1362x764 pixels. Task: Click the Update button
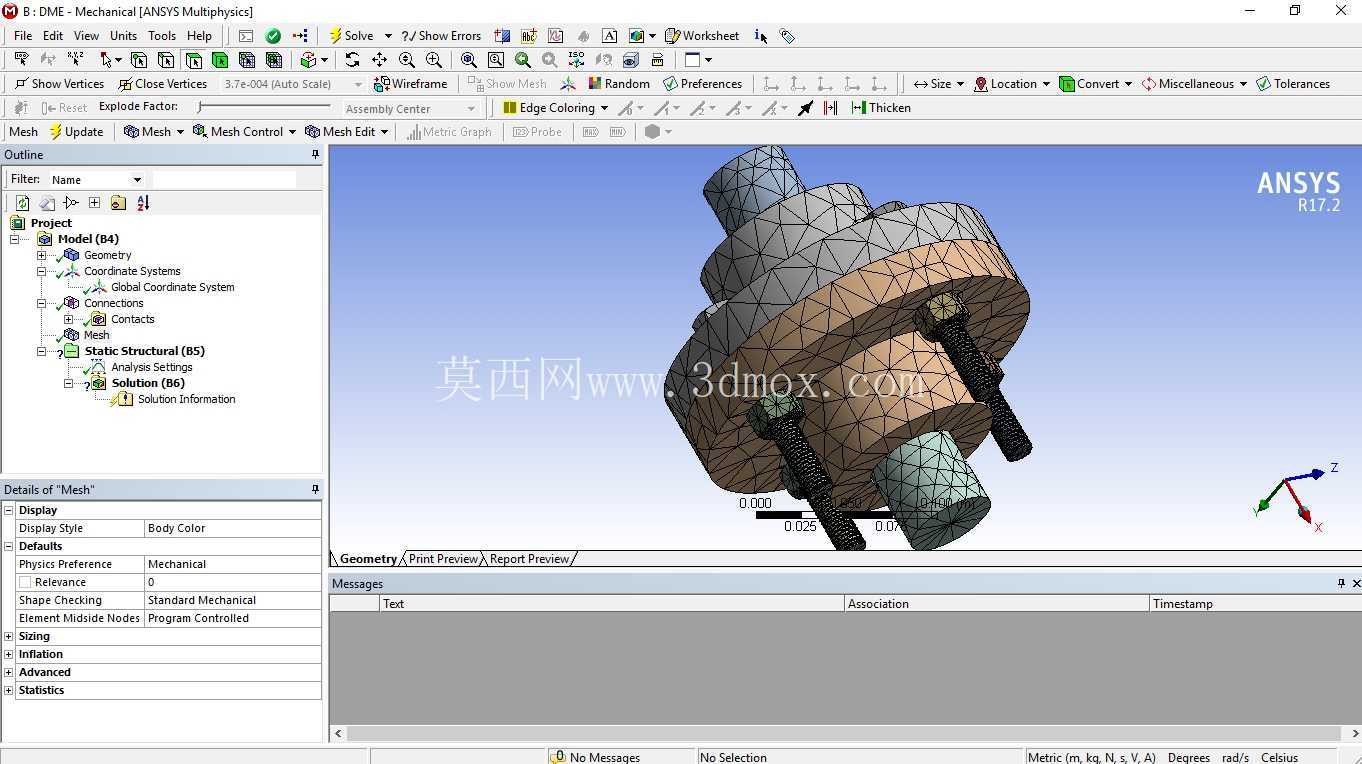point(76,132)
